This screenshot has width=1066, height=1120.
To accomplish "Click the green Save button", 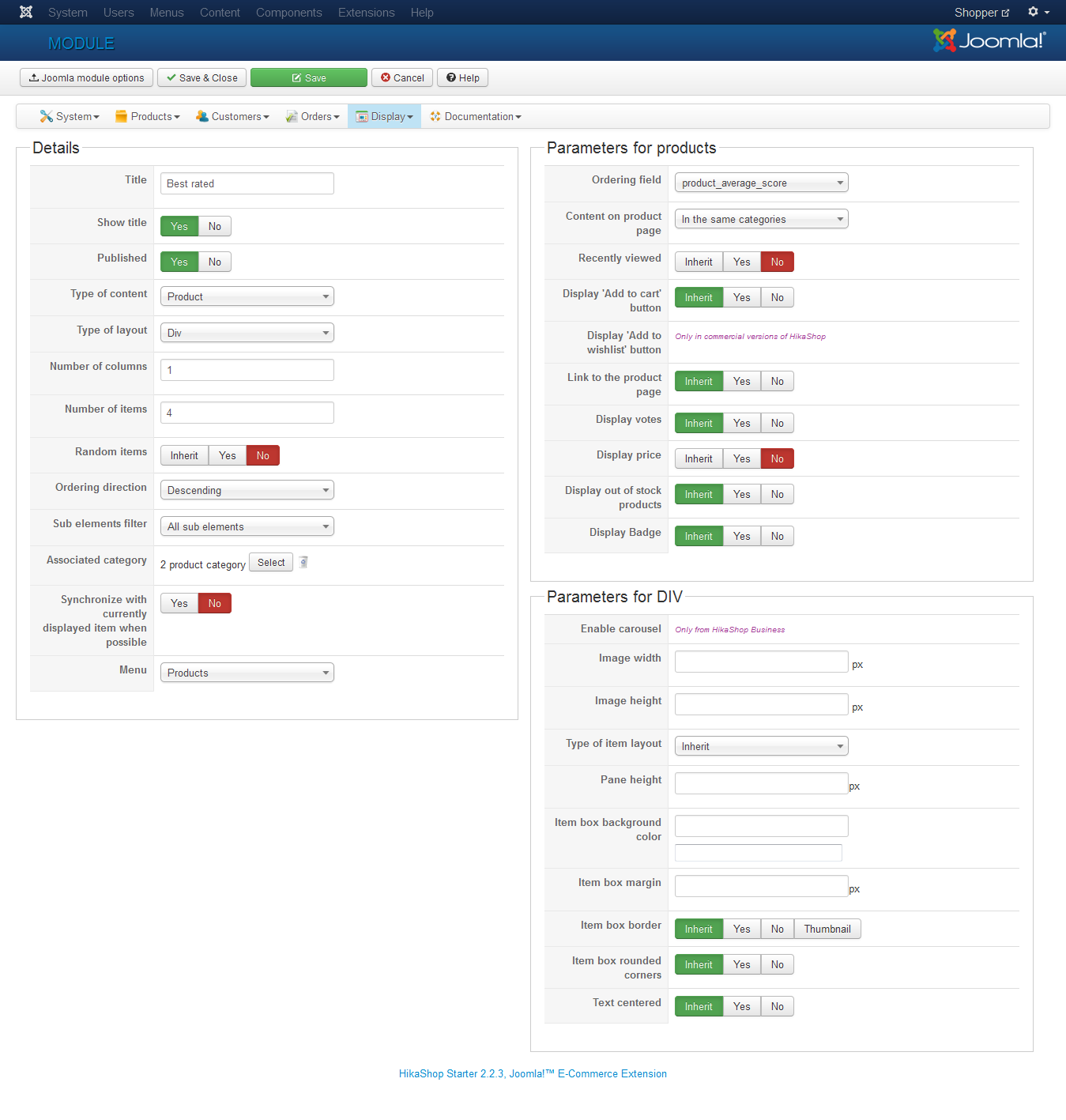I will point(309,77).
